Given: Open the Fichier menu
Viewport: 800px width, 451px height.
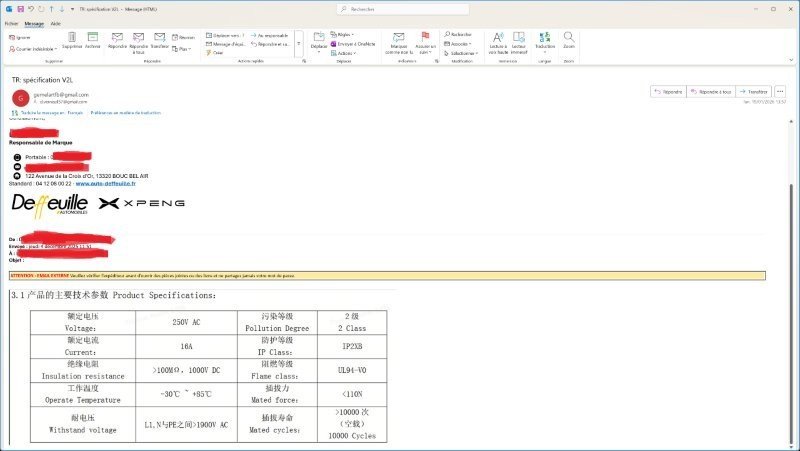Looking at the screenshot, I should [11, 21].
